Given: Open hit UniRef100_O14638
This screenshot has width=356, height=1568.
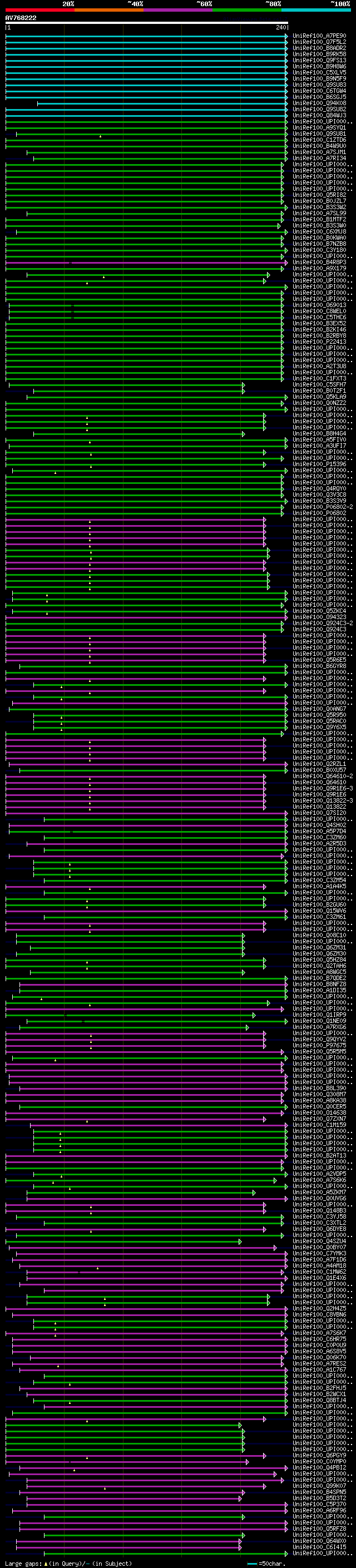Looking at the screenshot, I should (x=319, y=1114).
